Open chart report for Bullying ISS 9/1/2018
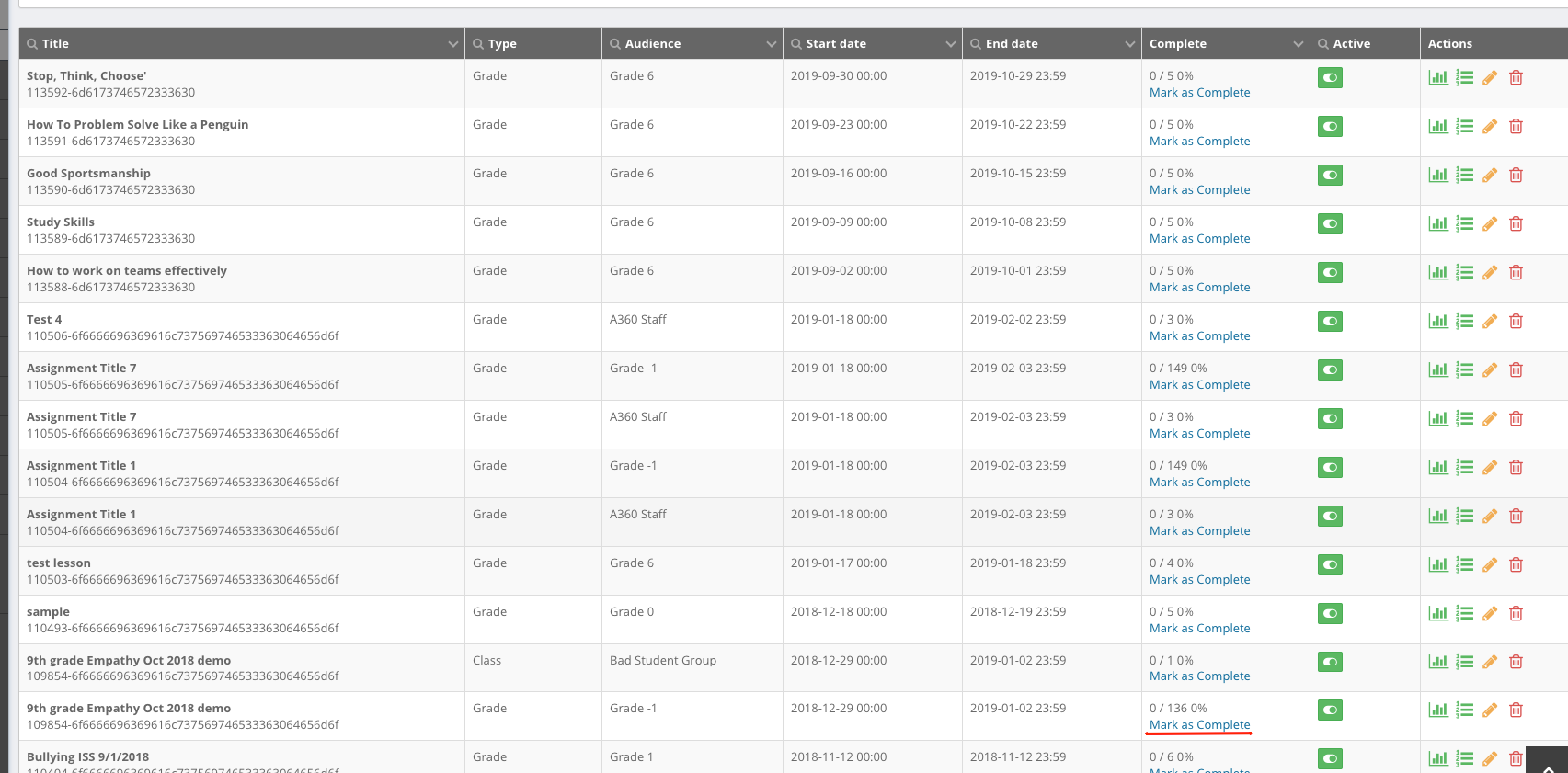The image size is (1568, 773). point(1438,759)
